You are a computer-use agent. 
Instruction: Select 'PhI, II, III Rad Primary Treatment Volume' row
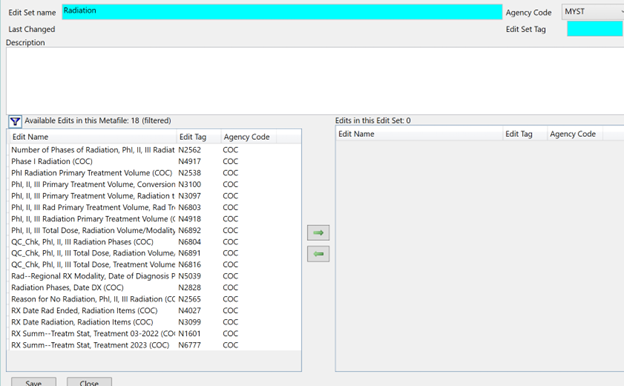154,208
